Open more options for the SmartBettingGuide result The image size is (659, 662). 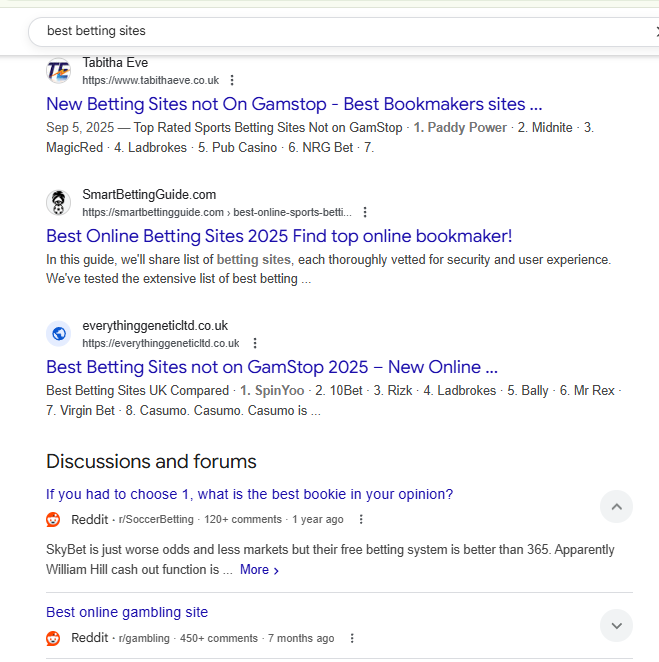tap(365, 212)
